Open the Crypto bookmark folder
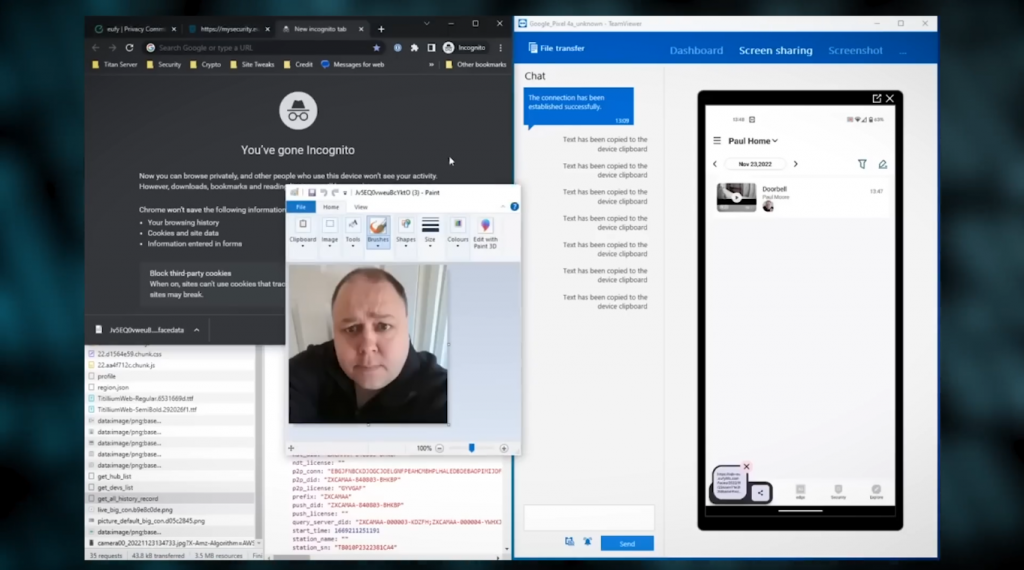 click(x=205, y=65)
